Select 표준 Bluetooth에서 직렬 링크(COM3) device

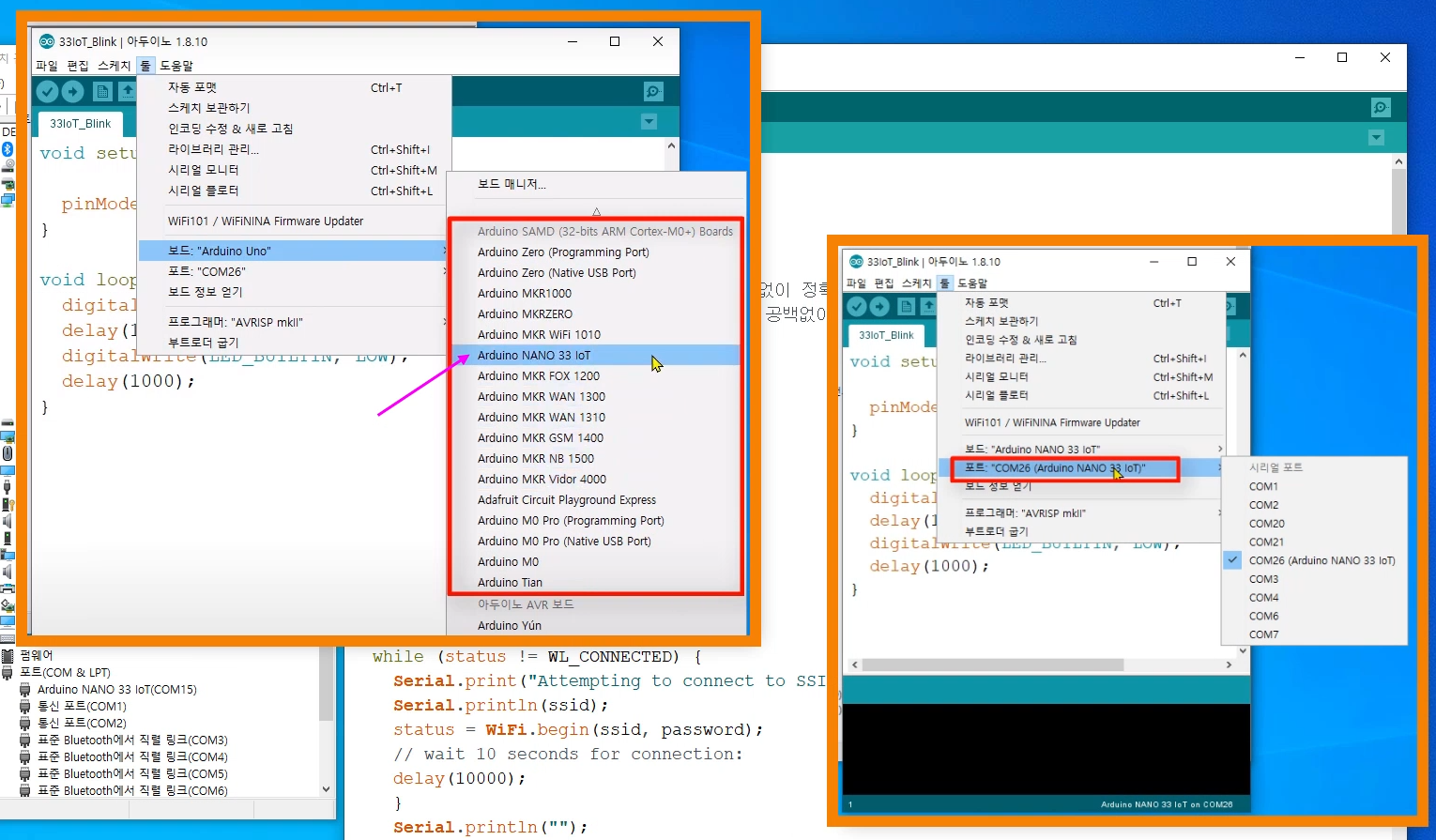(132, 740)
